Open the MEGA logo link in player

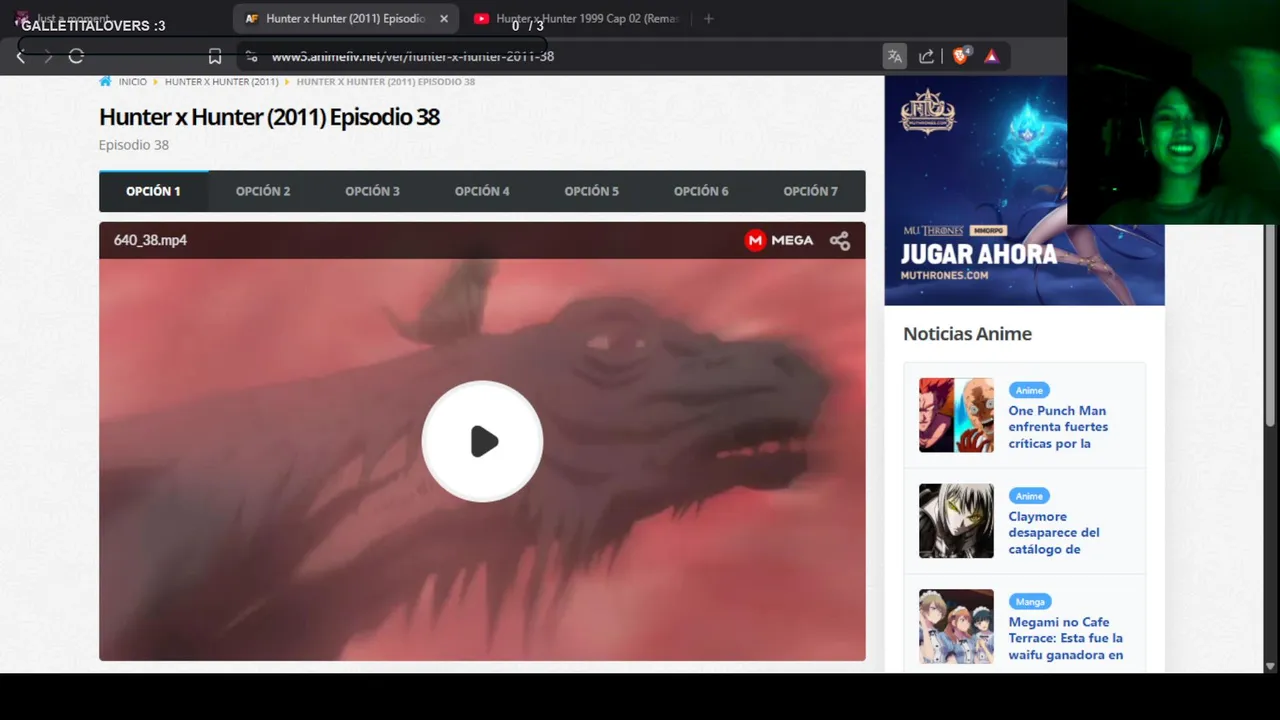779,240
